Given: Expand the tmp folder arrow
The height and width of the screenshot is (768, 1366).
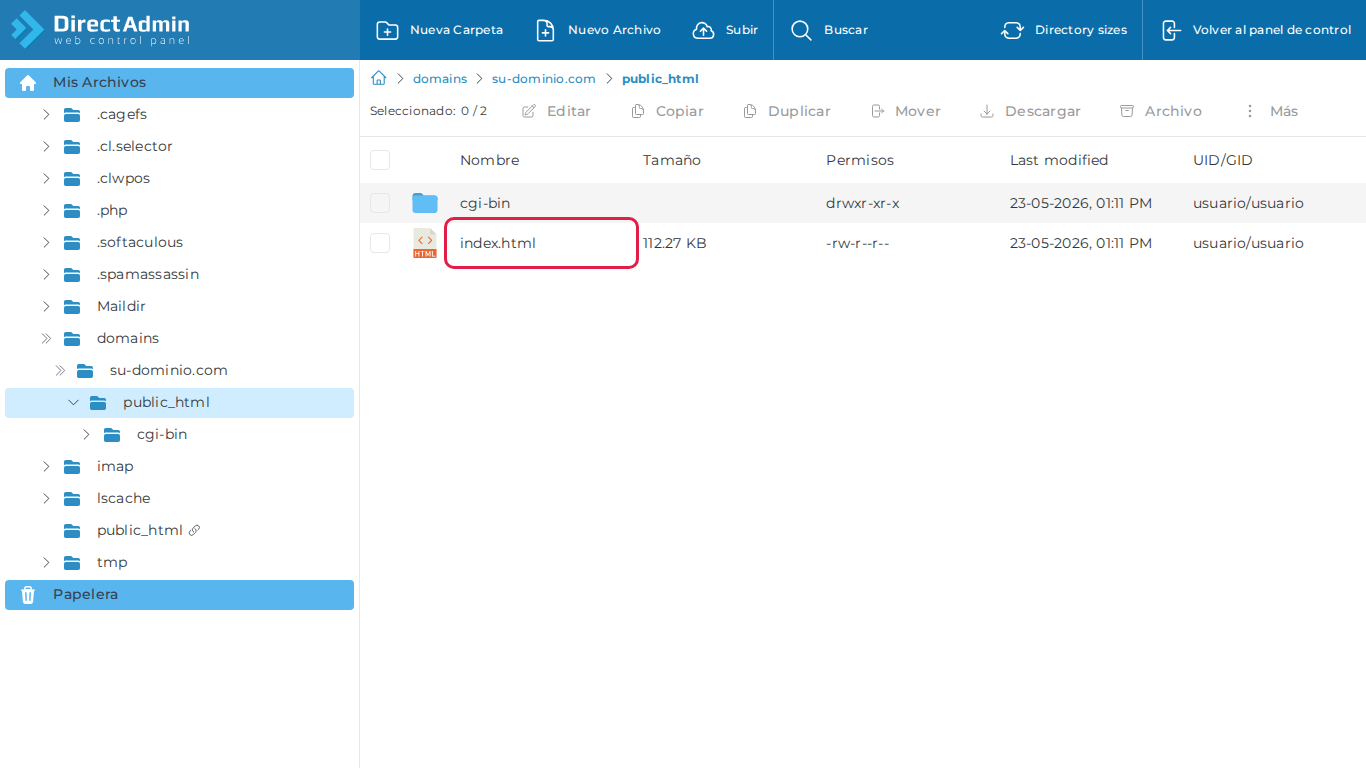Looking at the screenshot, I should tap(46, 562).
